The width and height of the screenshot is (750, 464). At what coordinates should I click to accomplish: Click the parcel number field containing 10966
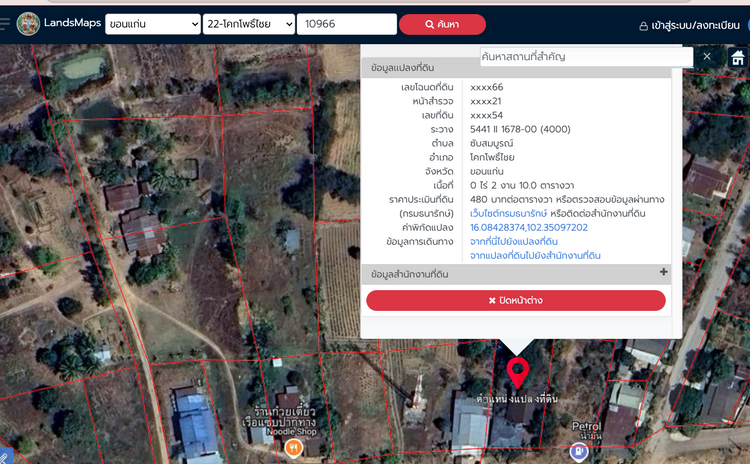pyautogui.click(x=347, y=24)
